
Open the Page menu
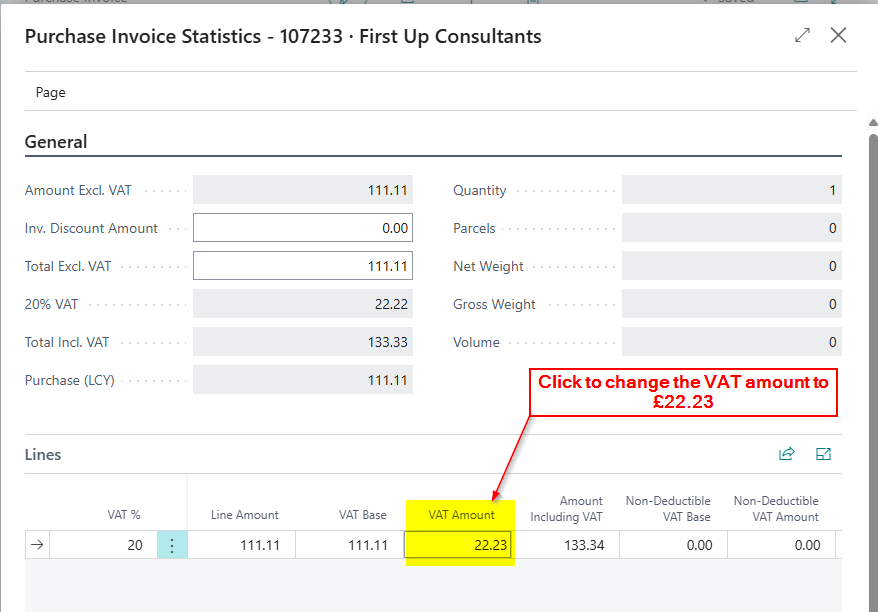pos(50,92)
